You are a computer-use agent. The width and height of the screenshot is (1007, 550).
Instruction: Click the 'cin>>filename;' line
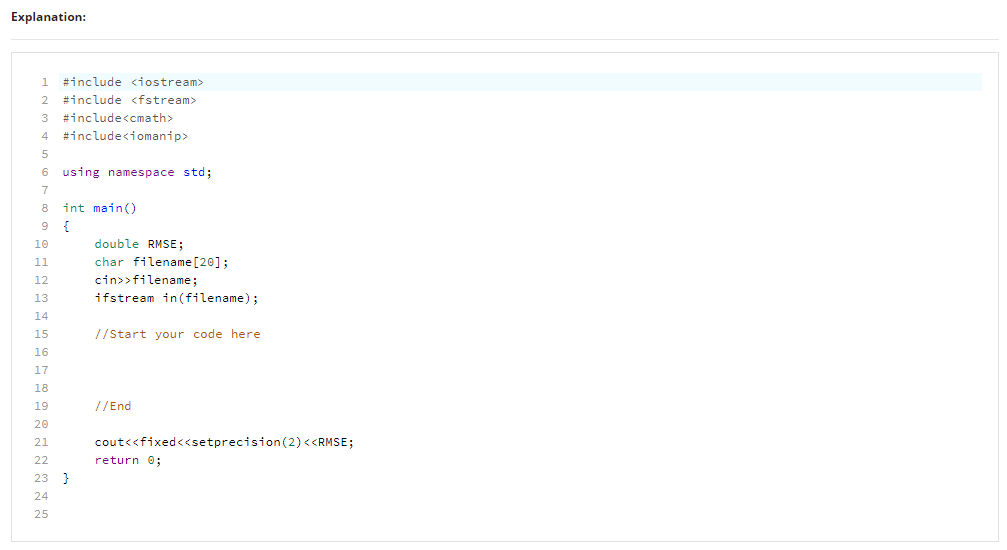(x=146, y=280)
